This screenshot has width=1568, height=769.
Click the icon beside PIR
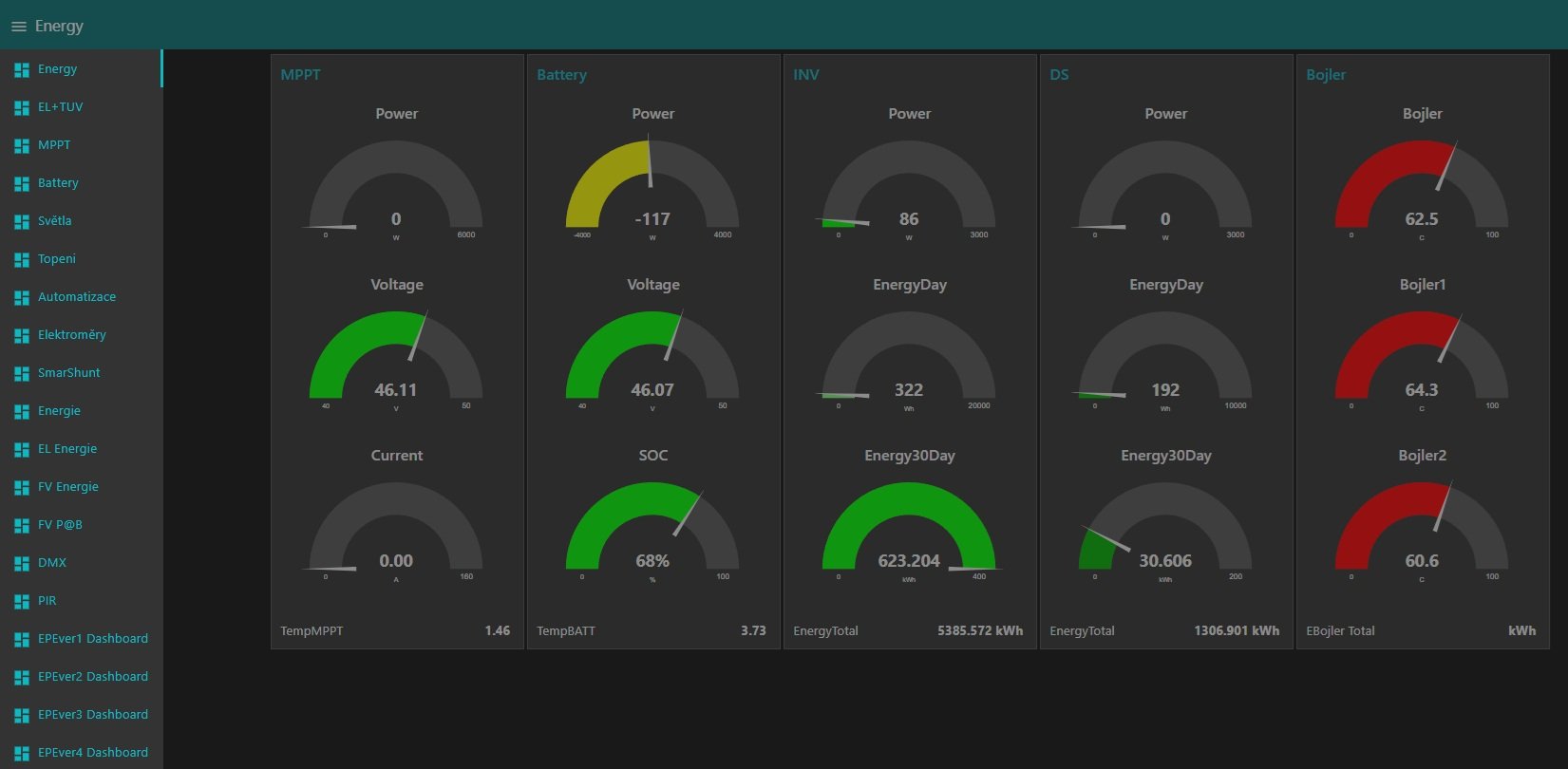[21, 601]
